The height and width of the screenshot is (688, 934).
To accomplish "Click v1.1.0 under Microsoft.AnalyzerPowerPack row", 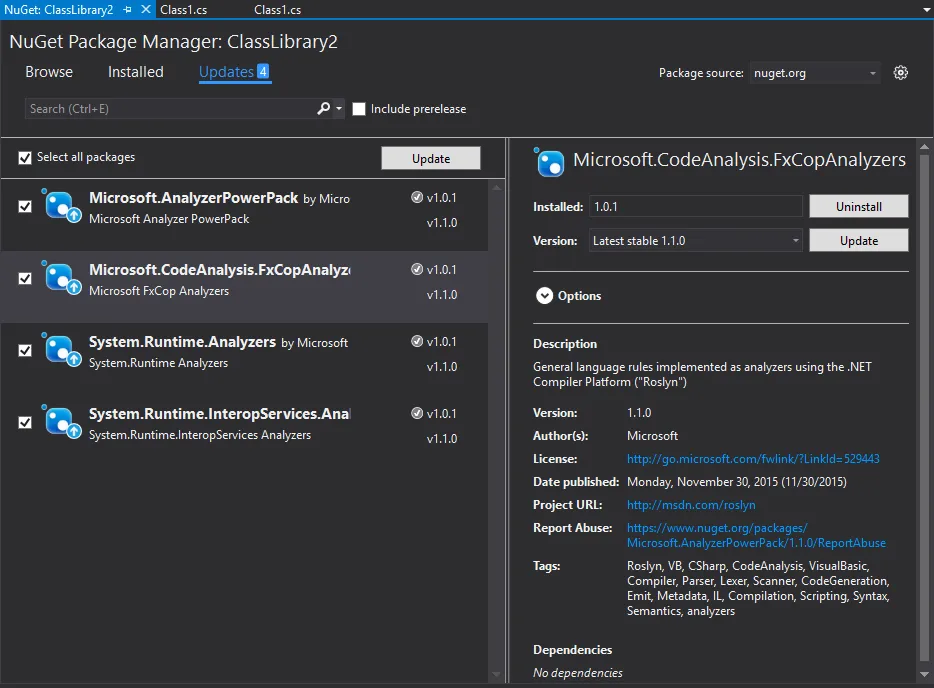I will pyautogui.click(x=442, y=223).
